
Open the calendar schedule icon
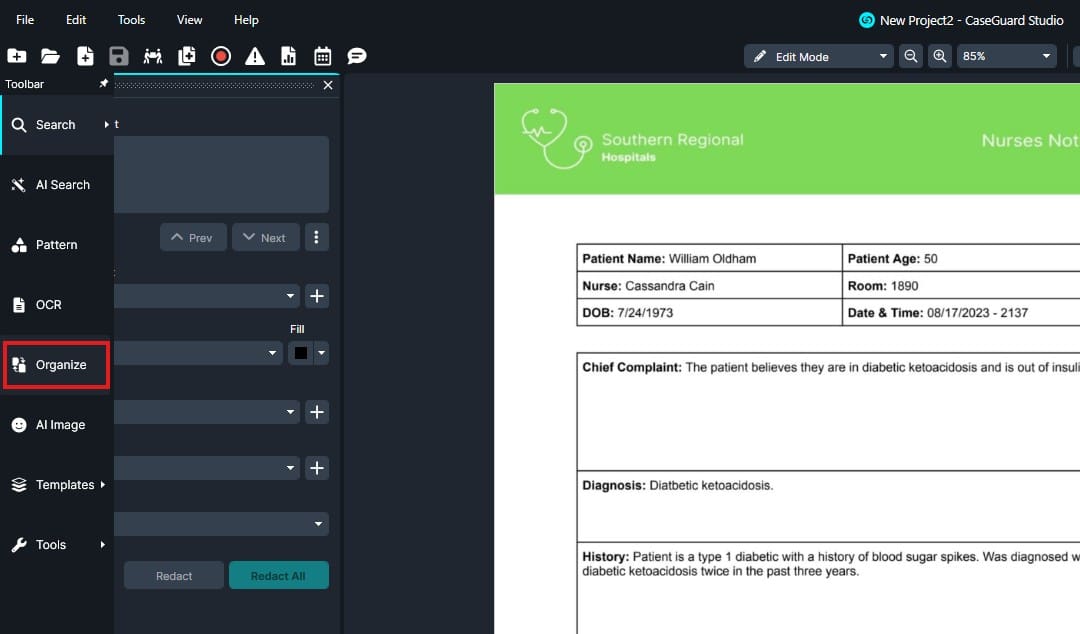322,56
